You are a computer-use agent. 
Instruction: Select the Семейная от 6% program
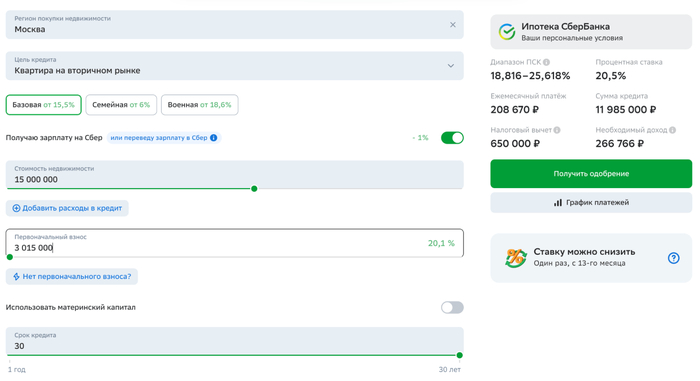121,105
